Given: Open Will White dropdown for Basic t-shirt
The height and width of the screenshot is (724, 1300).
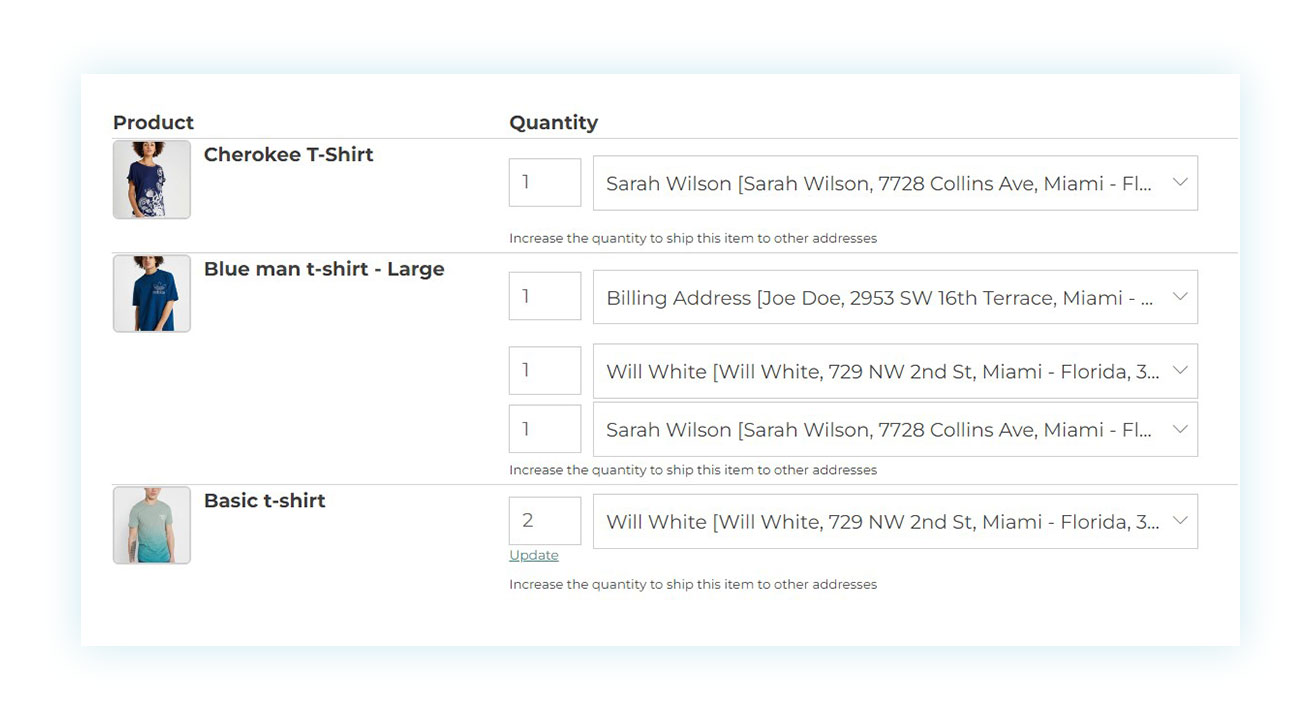Looking at the screenshot, I should point(895,521).
